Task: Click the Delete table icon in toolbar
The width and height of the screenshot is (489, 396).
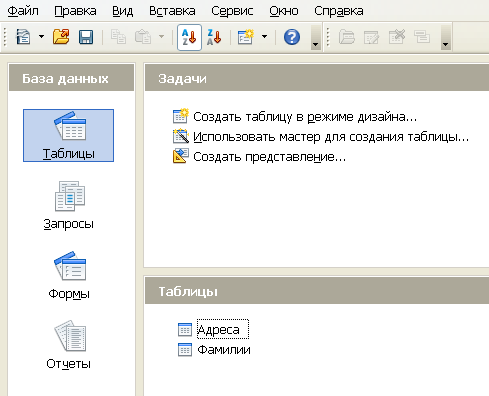Action: click(397, 37)
